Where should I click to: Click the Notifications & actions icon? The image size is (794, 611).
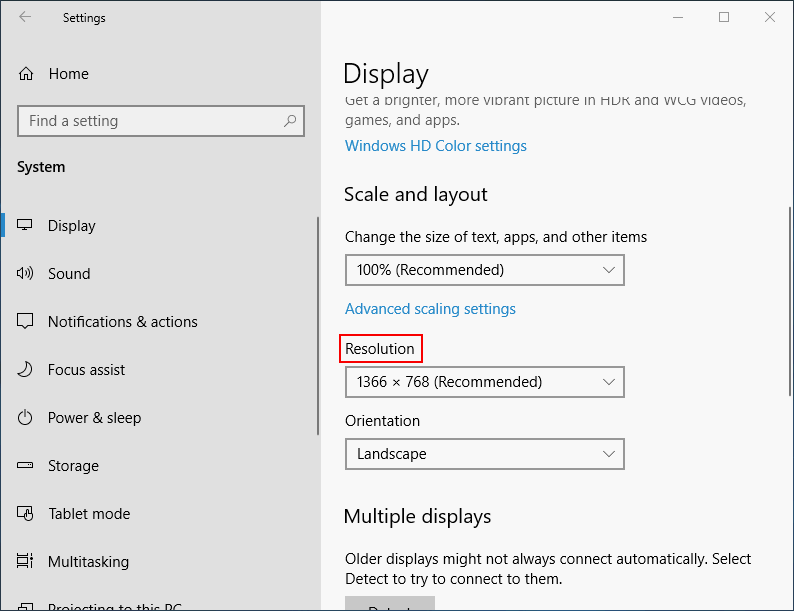(x=26, y=322)
